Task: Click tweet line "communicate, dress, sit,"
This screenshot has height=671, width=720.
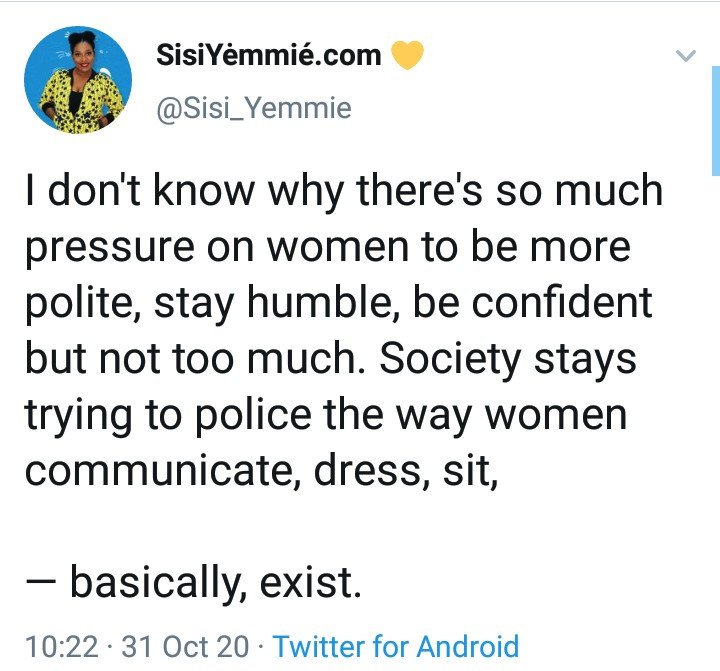Action: [262, 471]
